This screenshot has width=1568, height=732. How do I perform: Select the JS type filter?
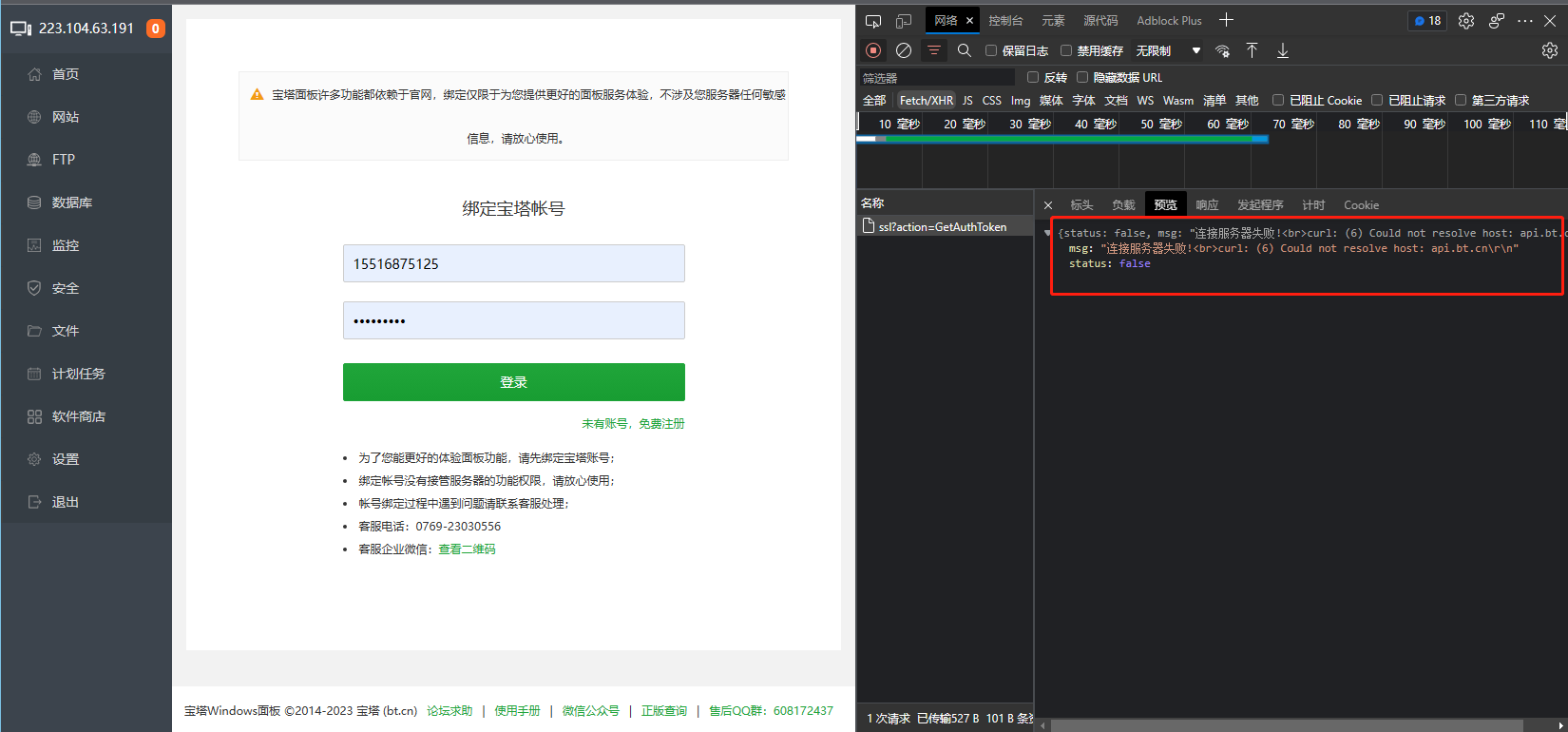967,101
